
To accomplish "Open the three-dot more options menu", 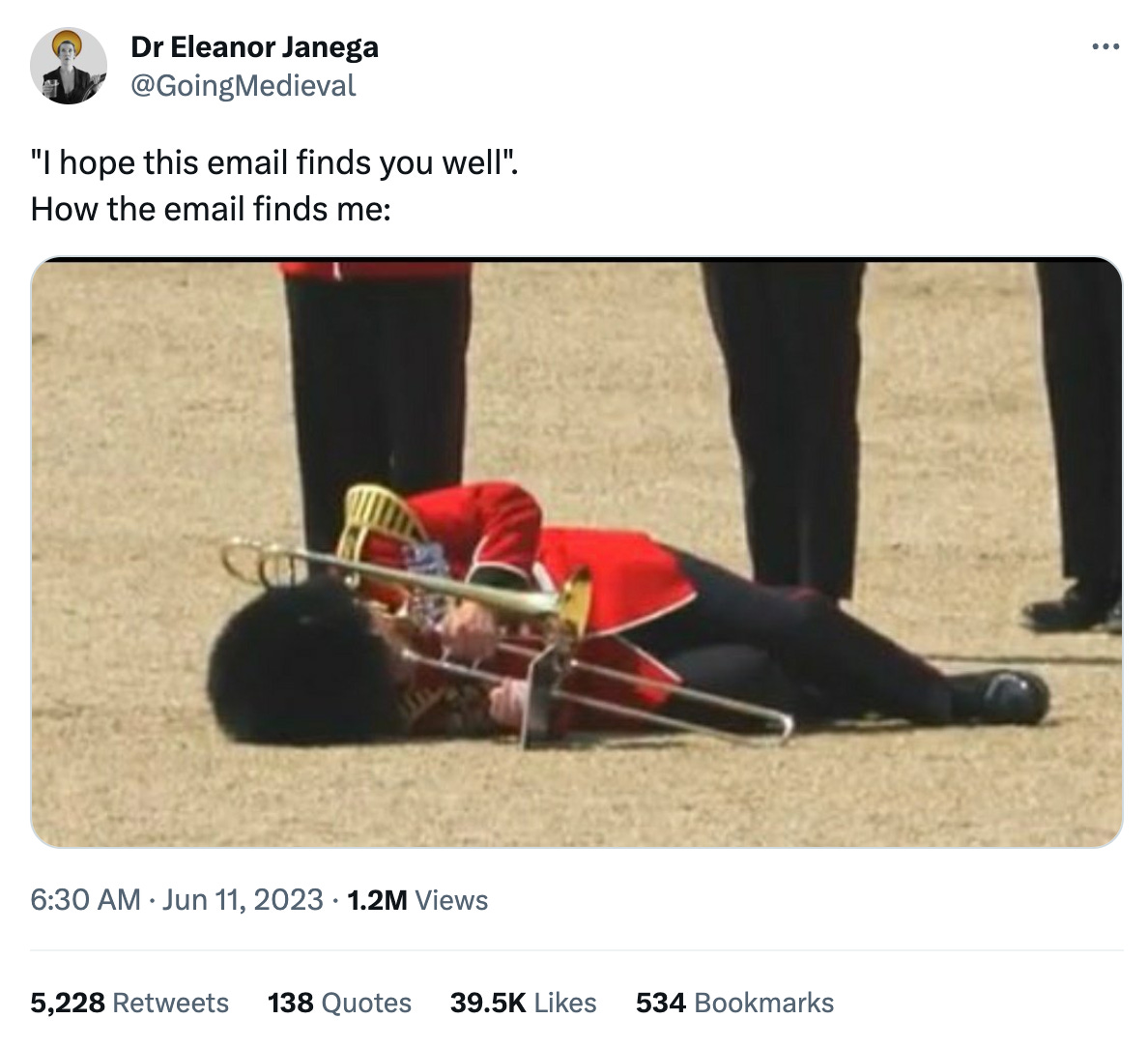I will (x=1105, y=46).
